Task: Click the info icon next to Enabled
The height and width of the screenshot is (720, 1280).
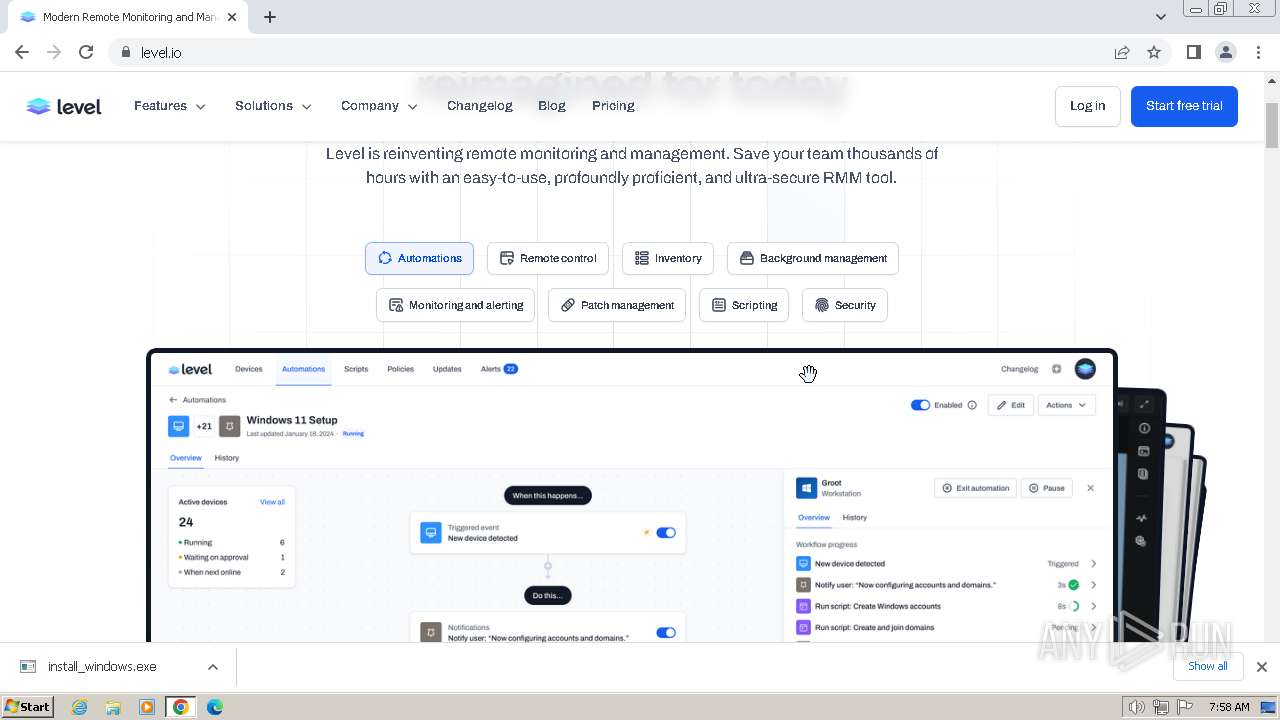Action: click(972, 405)
